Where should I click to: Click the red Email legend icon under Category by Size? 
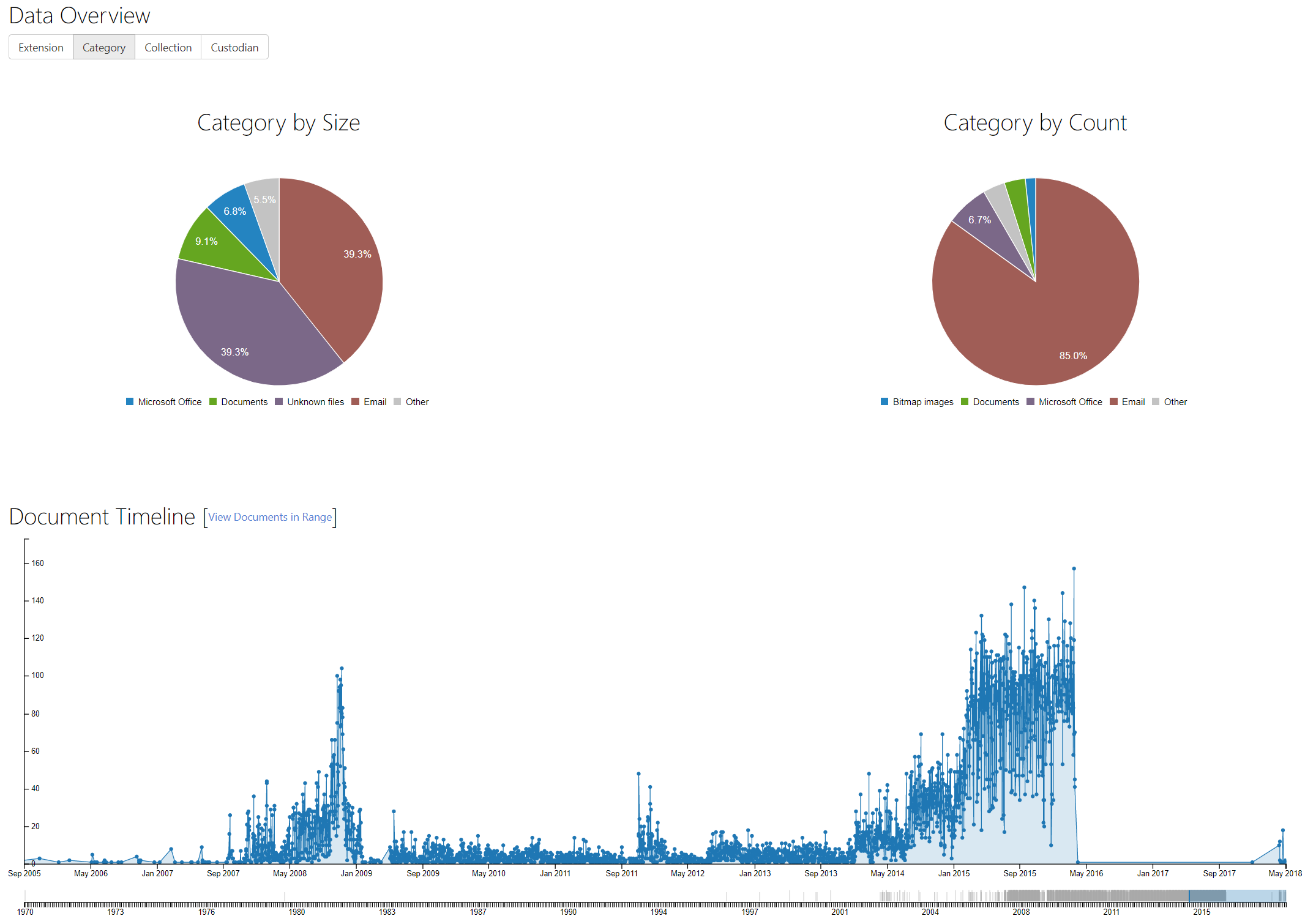pyautogui.click(x=355, y=401)
